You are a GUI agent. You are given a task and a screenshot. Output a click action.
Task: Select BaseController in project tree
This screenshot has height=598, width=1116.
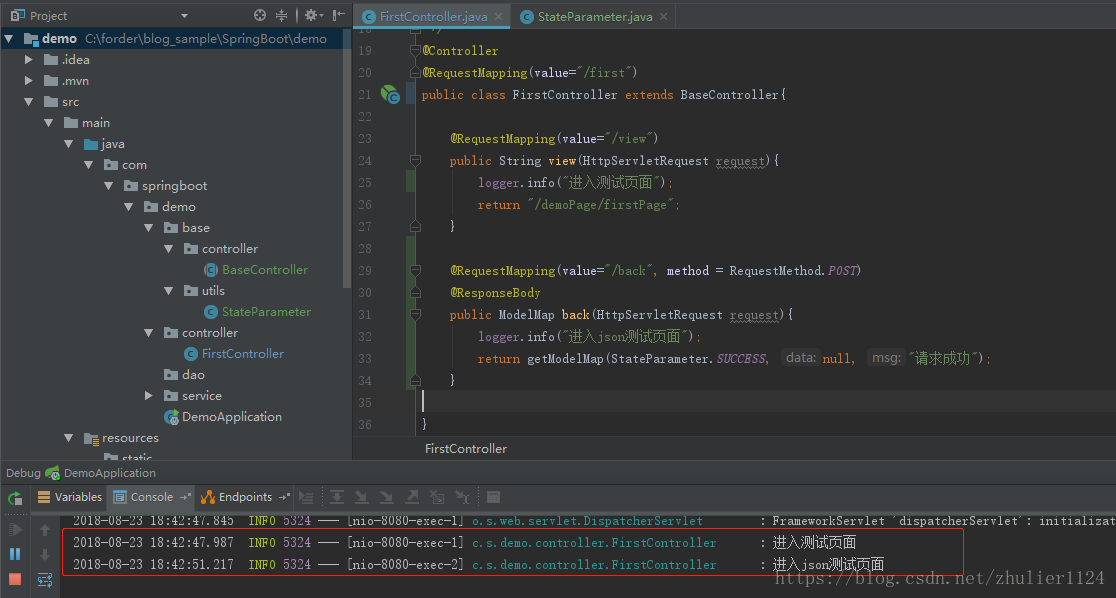[x=264, y=270]
